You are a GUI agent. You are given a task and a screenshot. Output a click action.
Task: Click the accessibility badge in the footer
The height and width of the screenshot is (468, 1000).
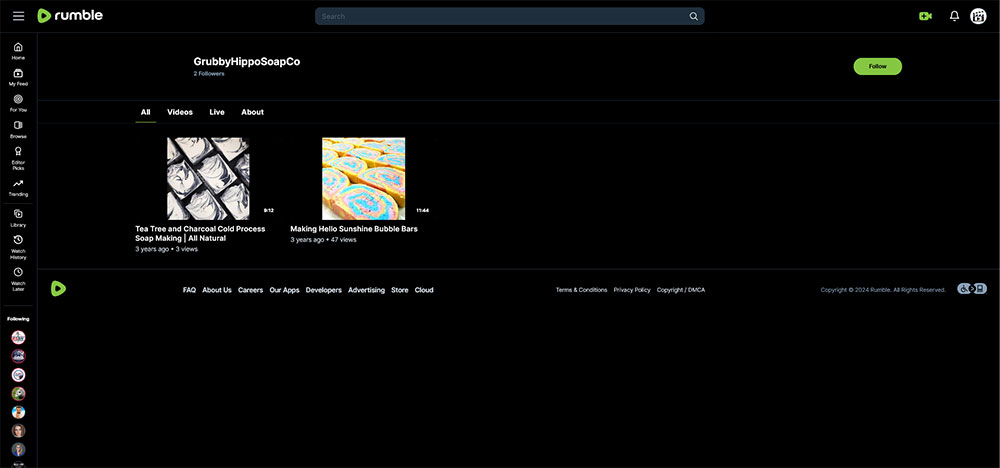pyautogui.click(x=972, y=289)
